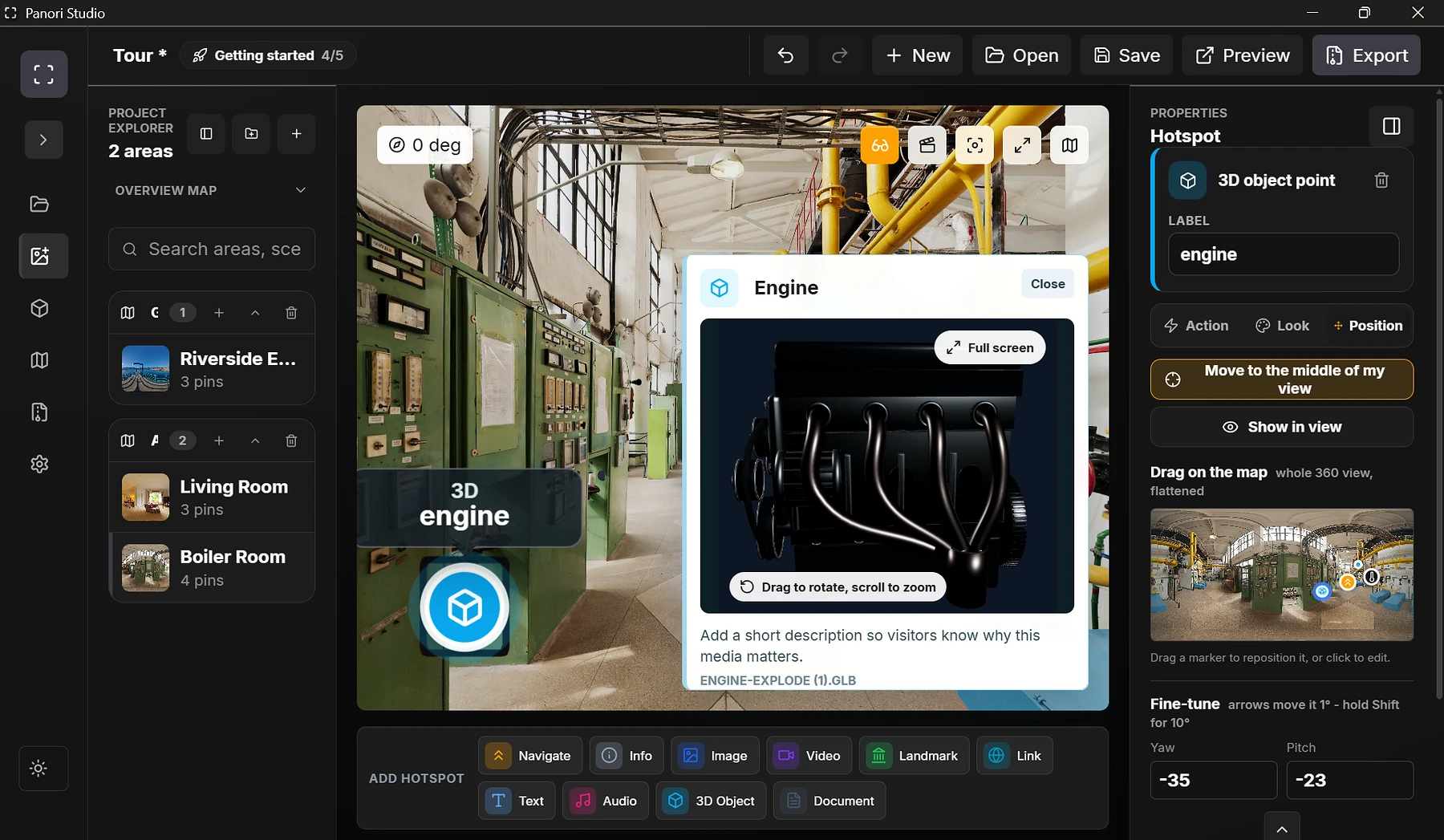
Task: Collapse the Overview Map section
Action: point(301,190)
